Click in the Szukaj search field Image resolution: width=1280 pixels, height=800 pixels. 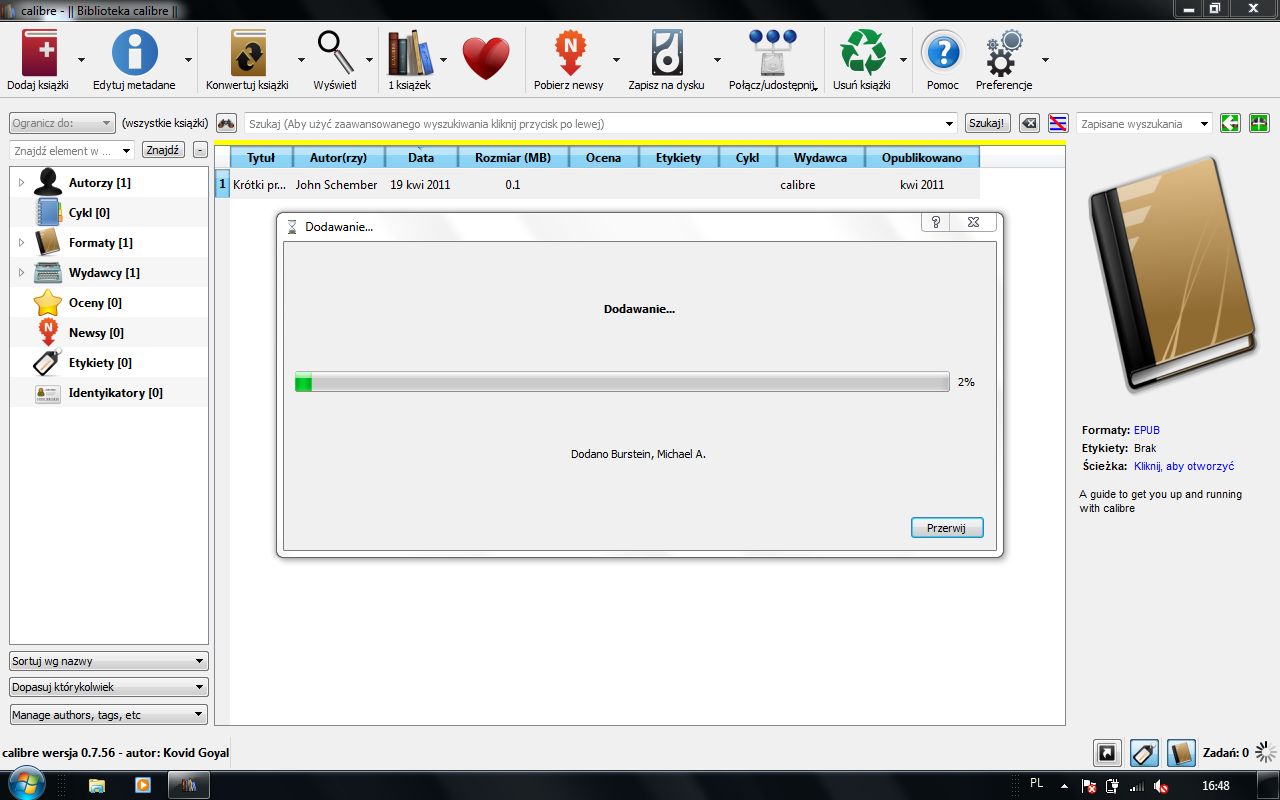click(x=601, y=123)
